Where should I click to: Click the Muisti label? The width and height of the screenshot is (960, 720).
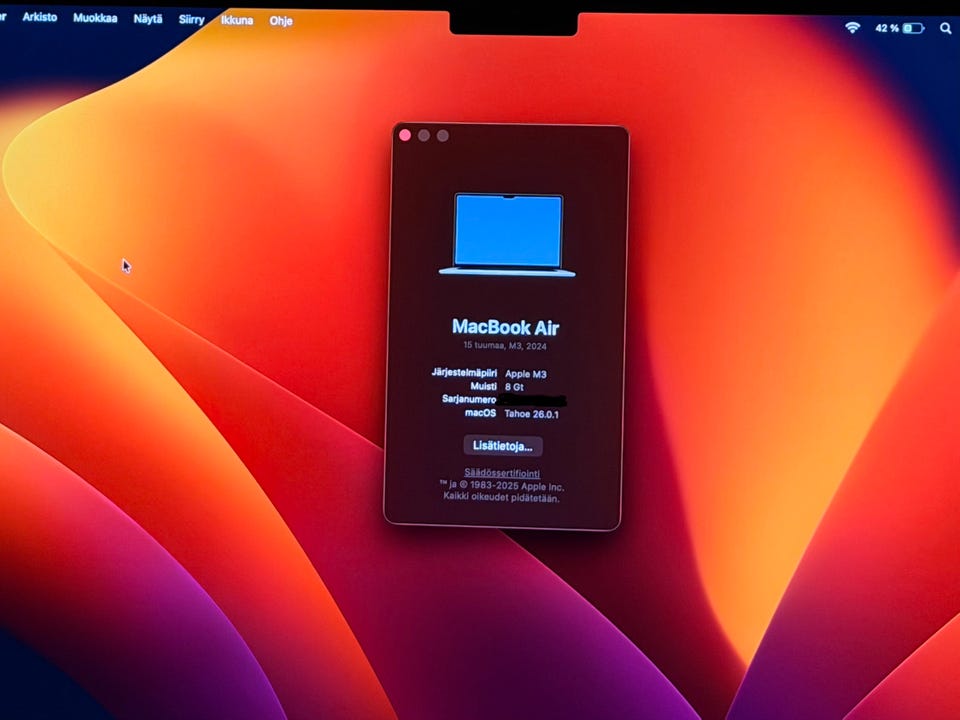point(484,386)
